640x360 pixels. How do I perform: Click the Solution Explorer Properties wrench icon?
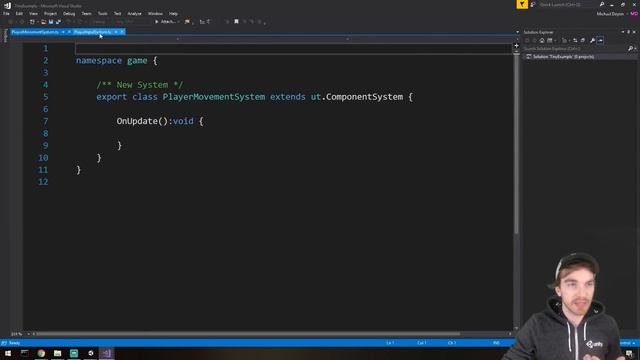click(x=592, y=40)
